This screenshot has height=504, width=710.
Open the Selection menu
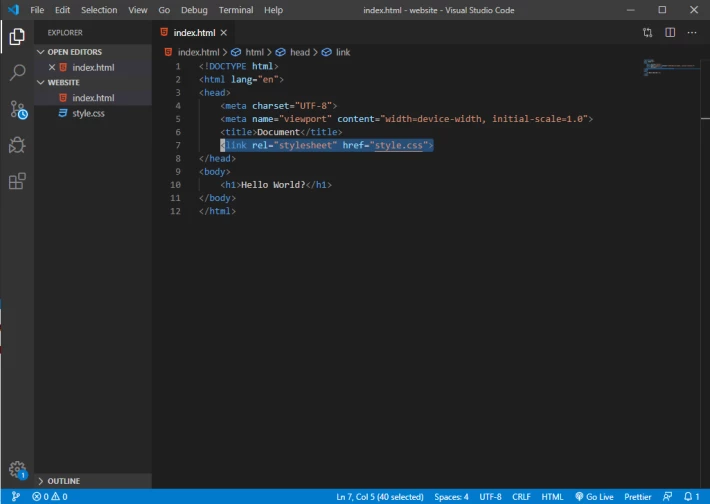point(99,10)
